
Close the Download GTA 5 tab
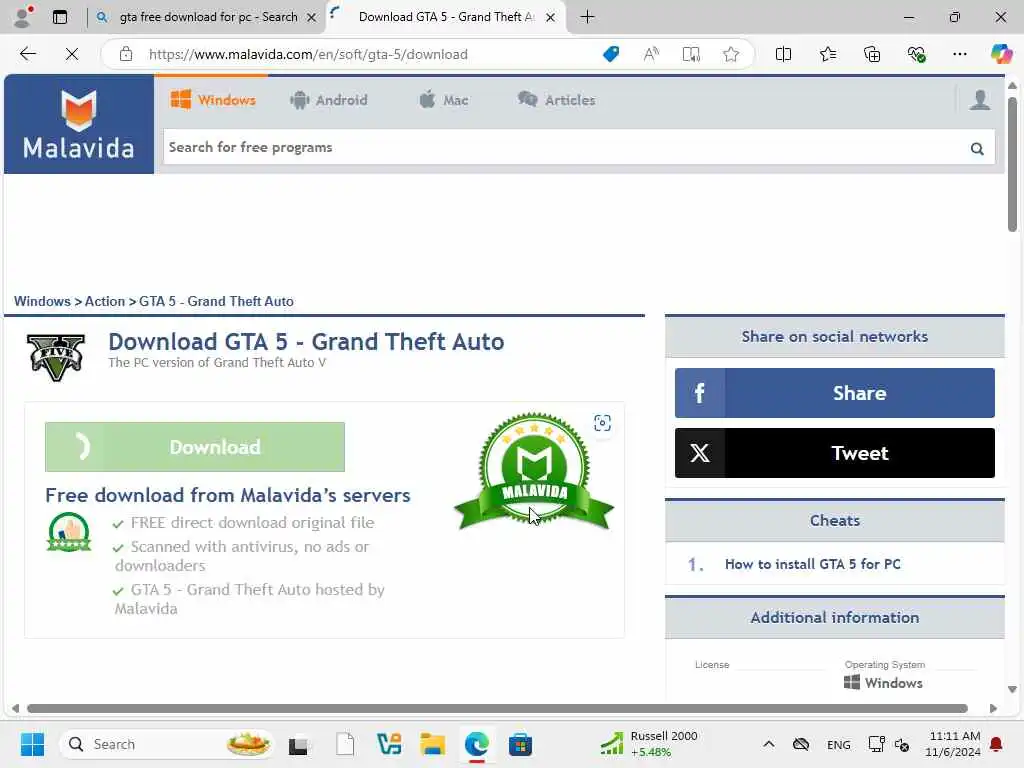[551, 18]
